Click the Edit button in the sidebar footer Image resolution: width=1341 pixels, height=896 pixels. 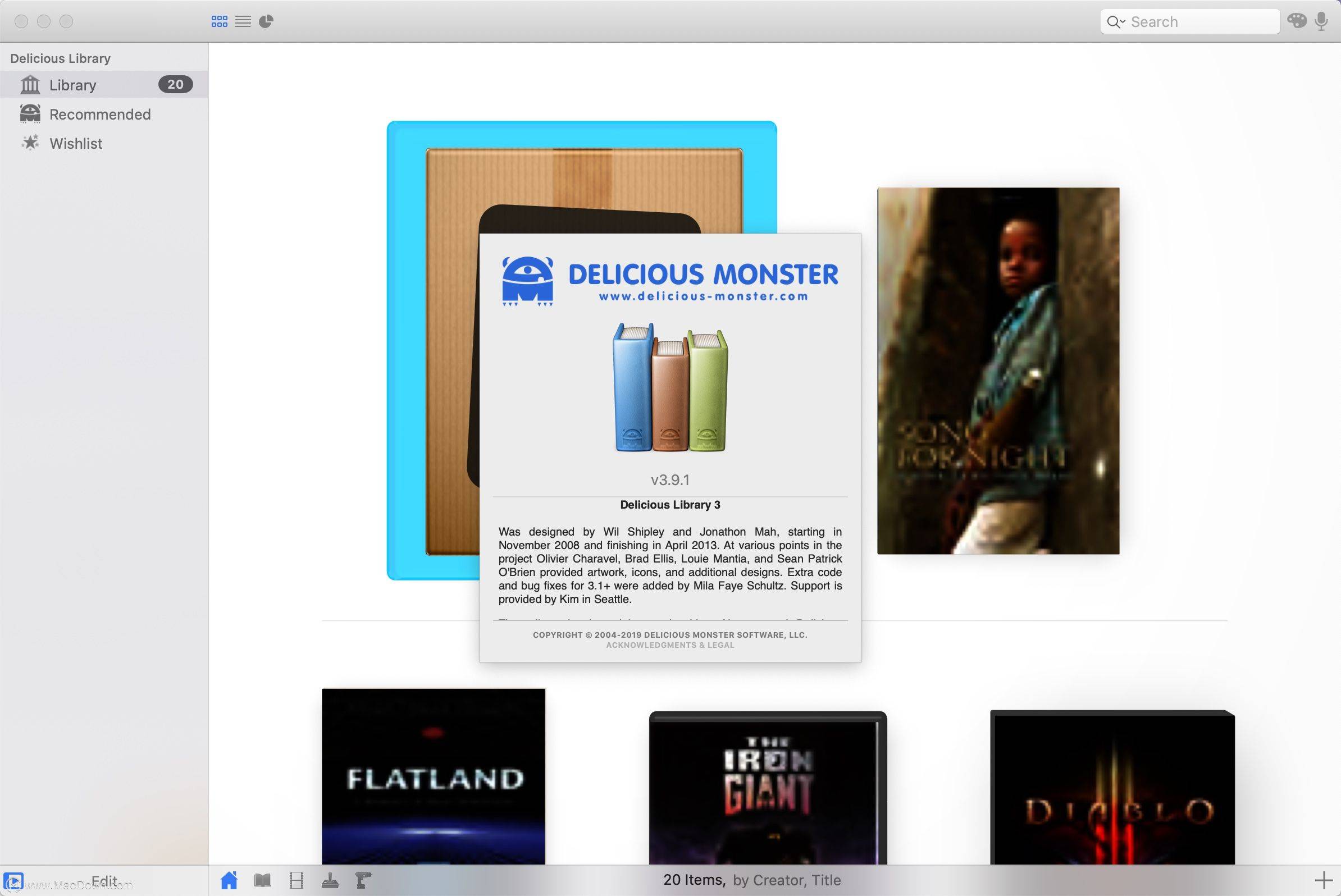[104, 881]
